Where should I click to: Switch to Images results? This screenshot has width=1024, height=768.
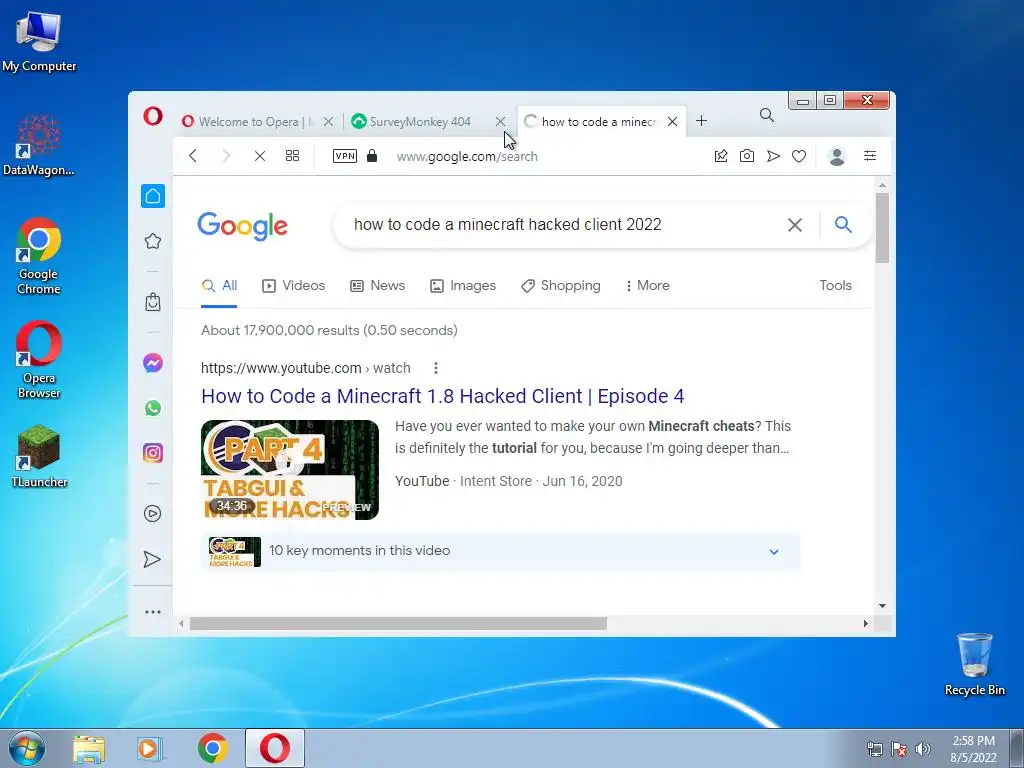point(463,285)
